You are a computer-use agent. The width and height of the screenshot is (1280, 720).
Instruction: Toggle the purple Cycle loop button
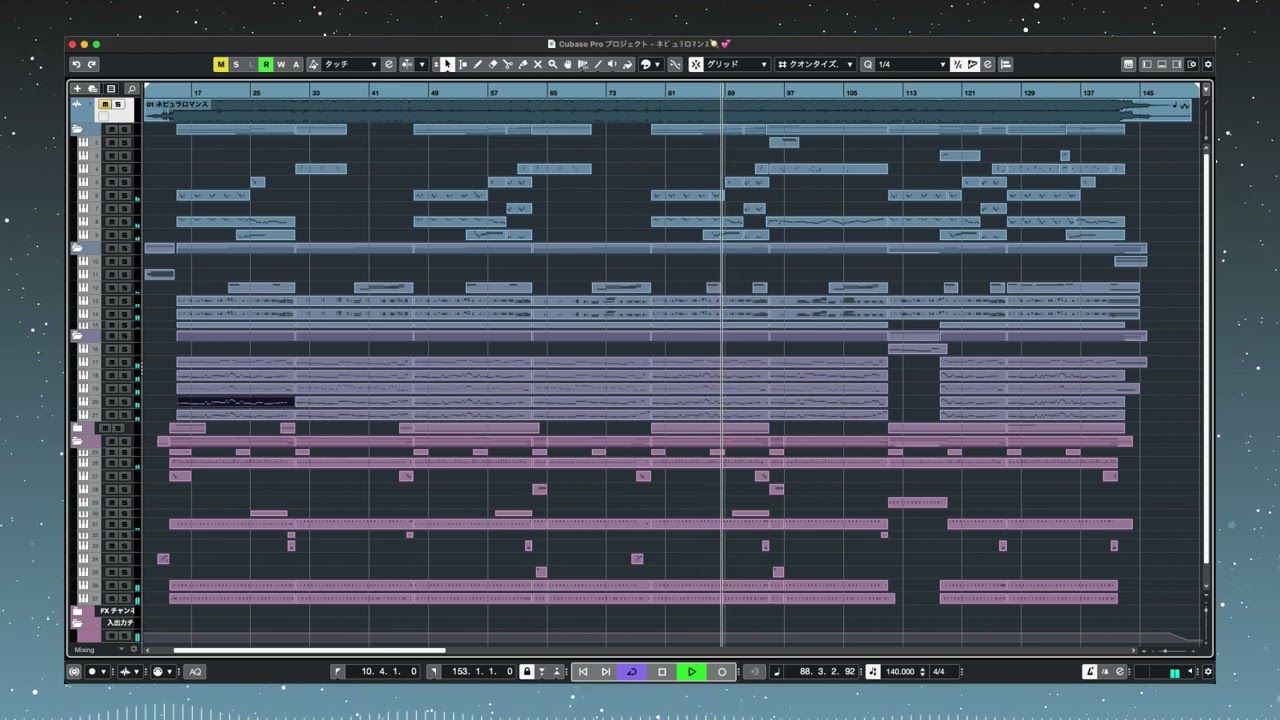632,672
